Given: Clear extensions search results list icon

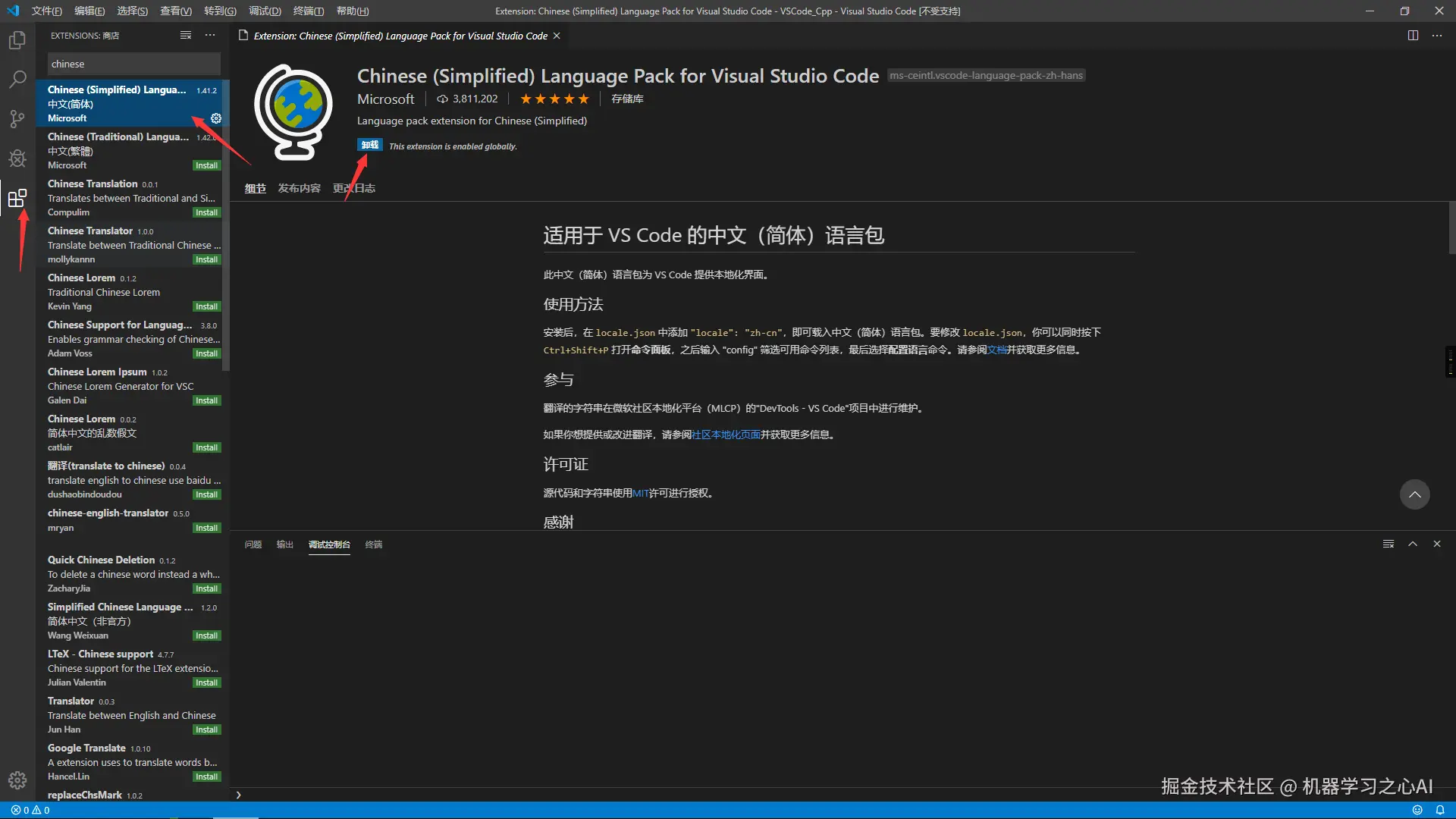Looking at the screenshot, I should tap(186, 36).
